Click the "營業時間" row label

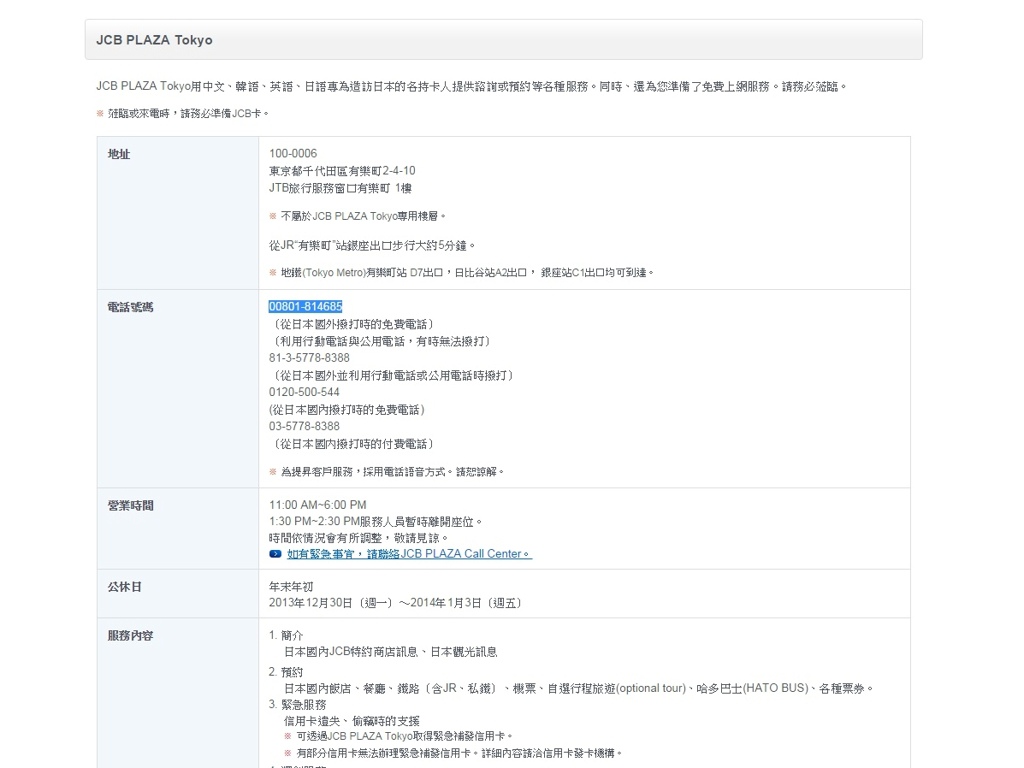pos(131,505)
